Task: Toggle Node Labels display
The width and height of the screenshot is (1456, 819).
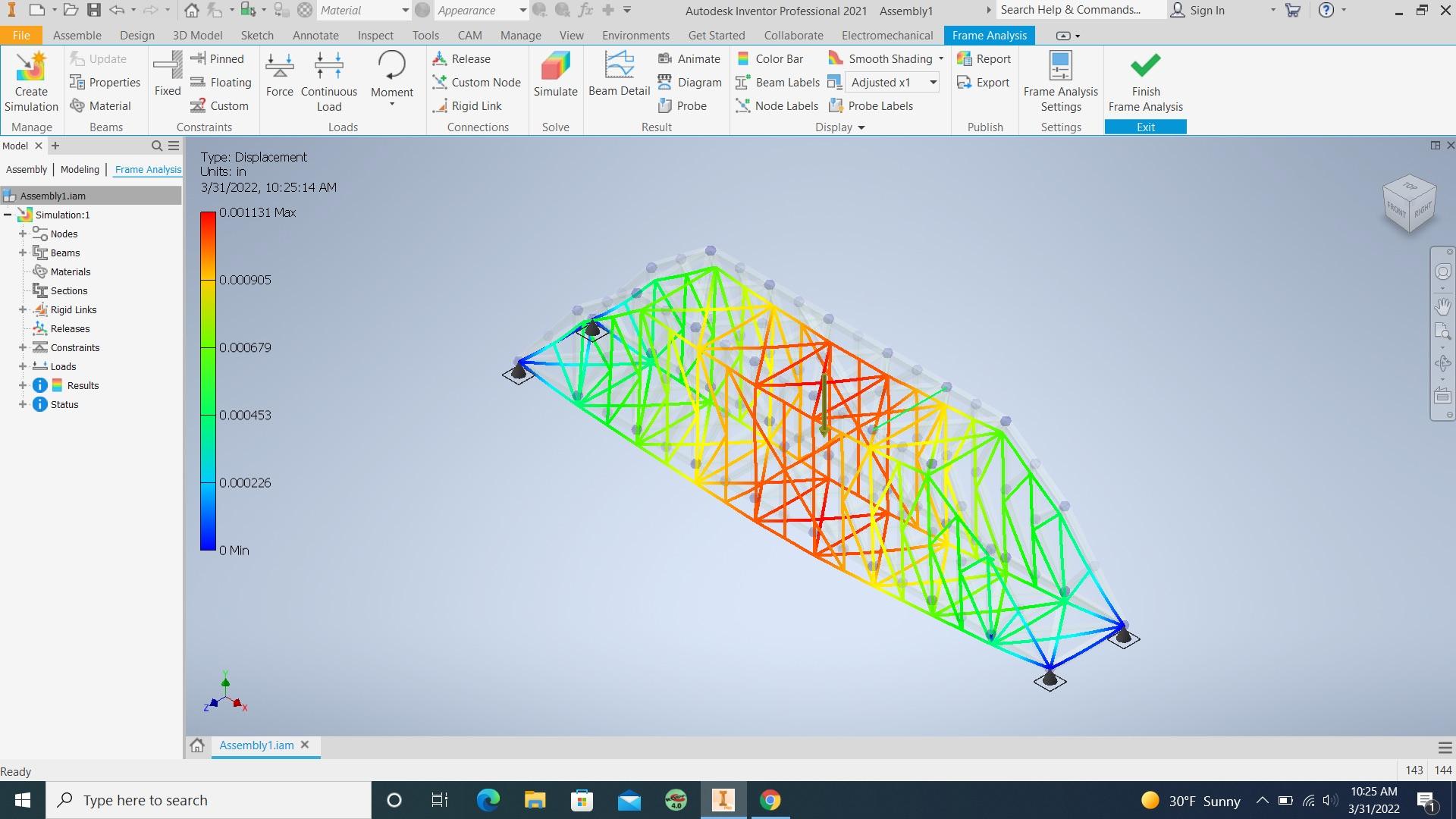Action: 777,105
